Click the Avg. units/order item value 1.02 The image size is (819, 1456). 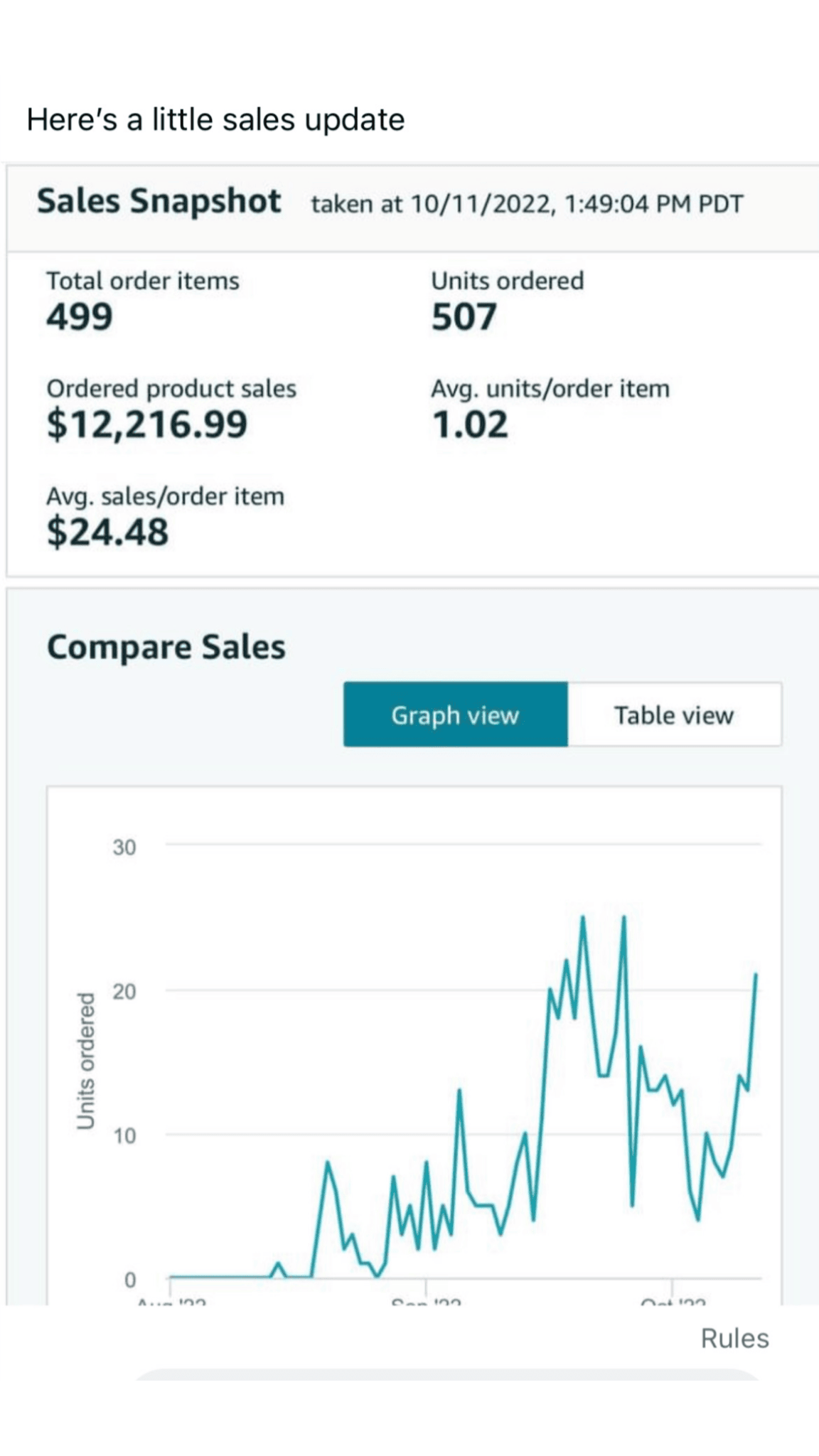click(x=469, y=424)
